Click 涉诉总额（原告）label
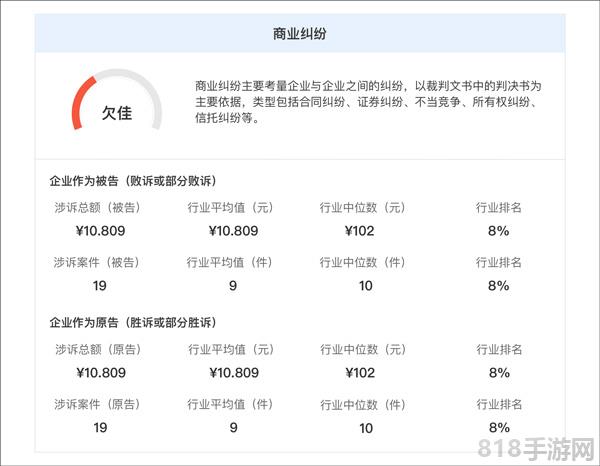The height and width of the screenshot is (466, 600). pyautogui.click(x=98, y=349)
